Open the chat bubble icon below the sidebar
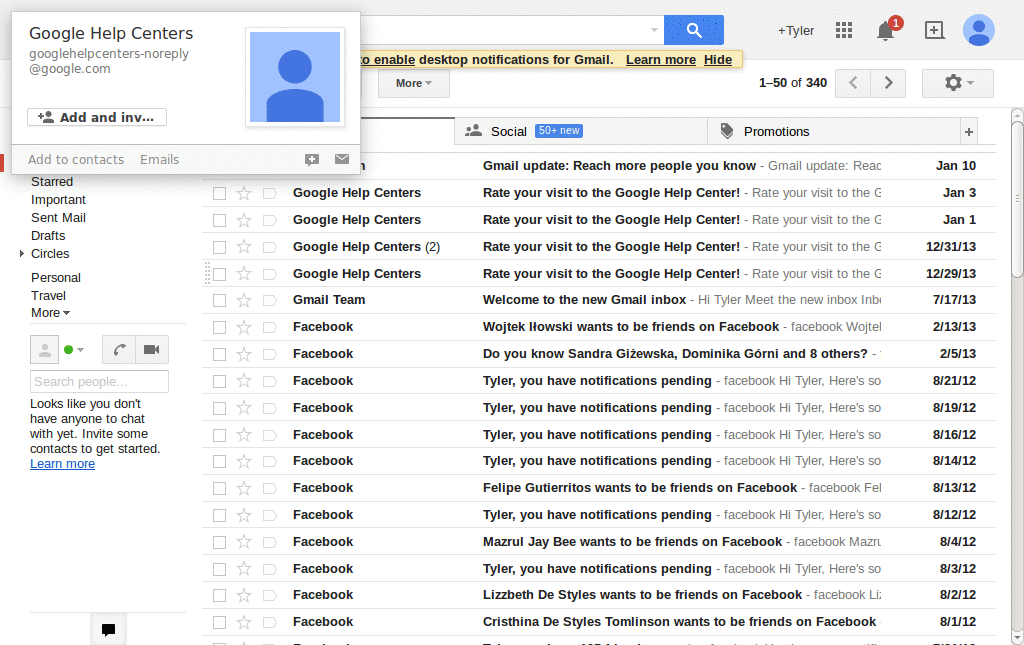 click(108, 629)
